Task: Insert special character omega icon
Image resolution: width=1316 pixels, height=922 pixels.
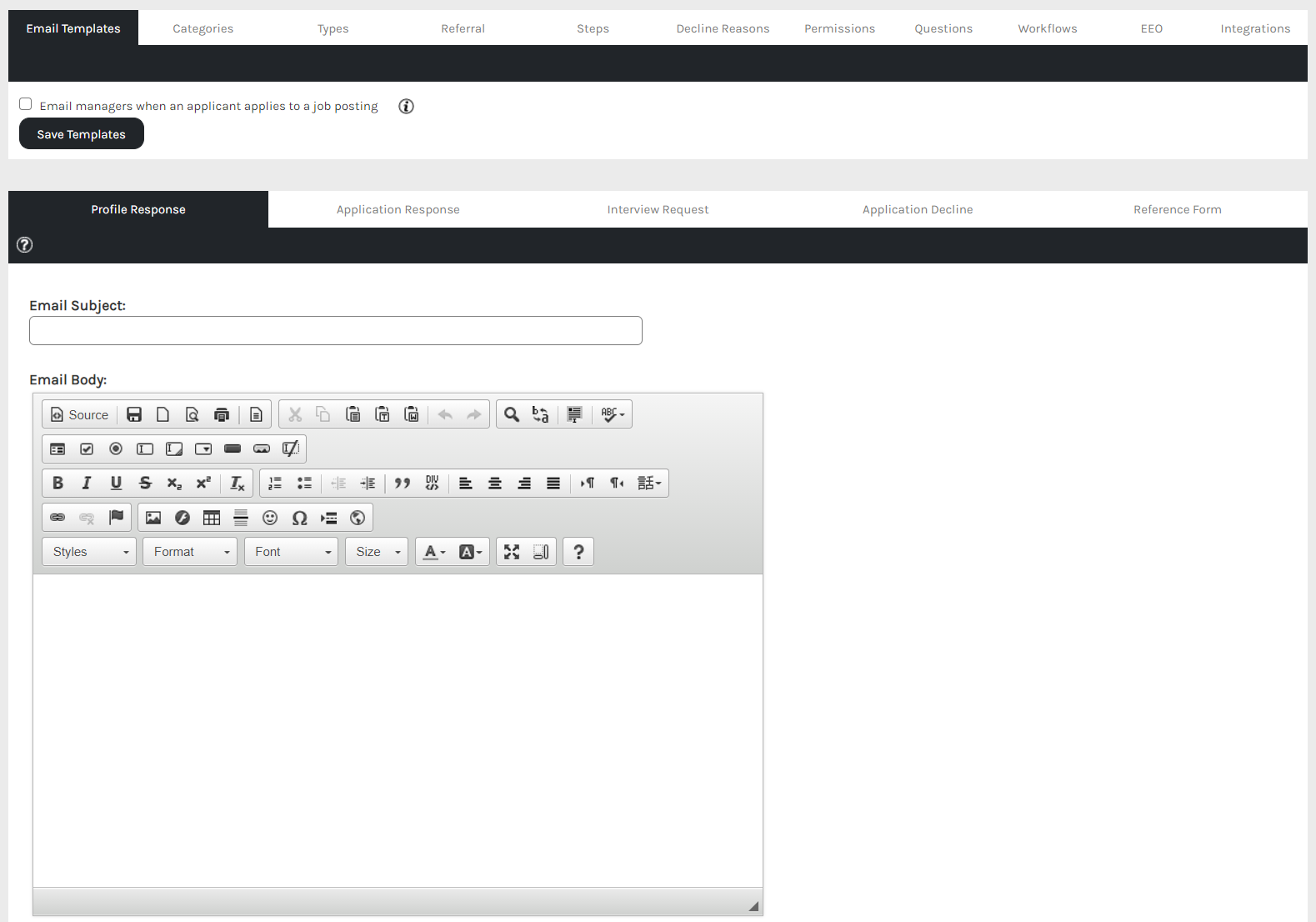Action: coord(299,518)
